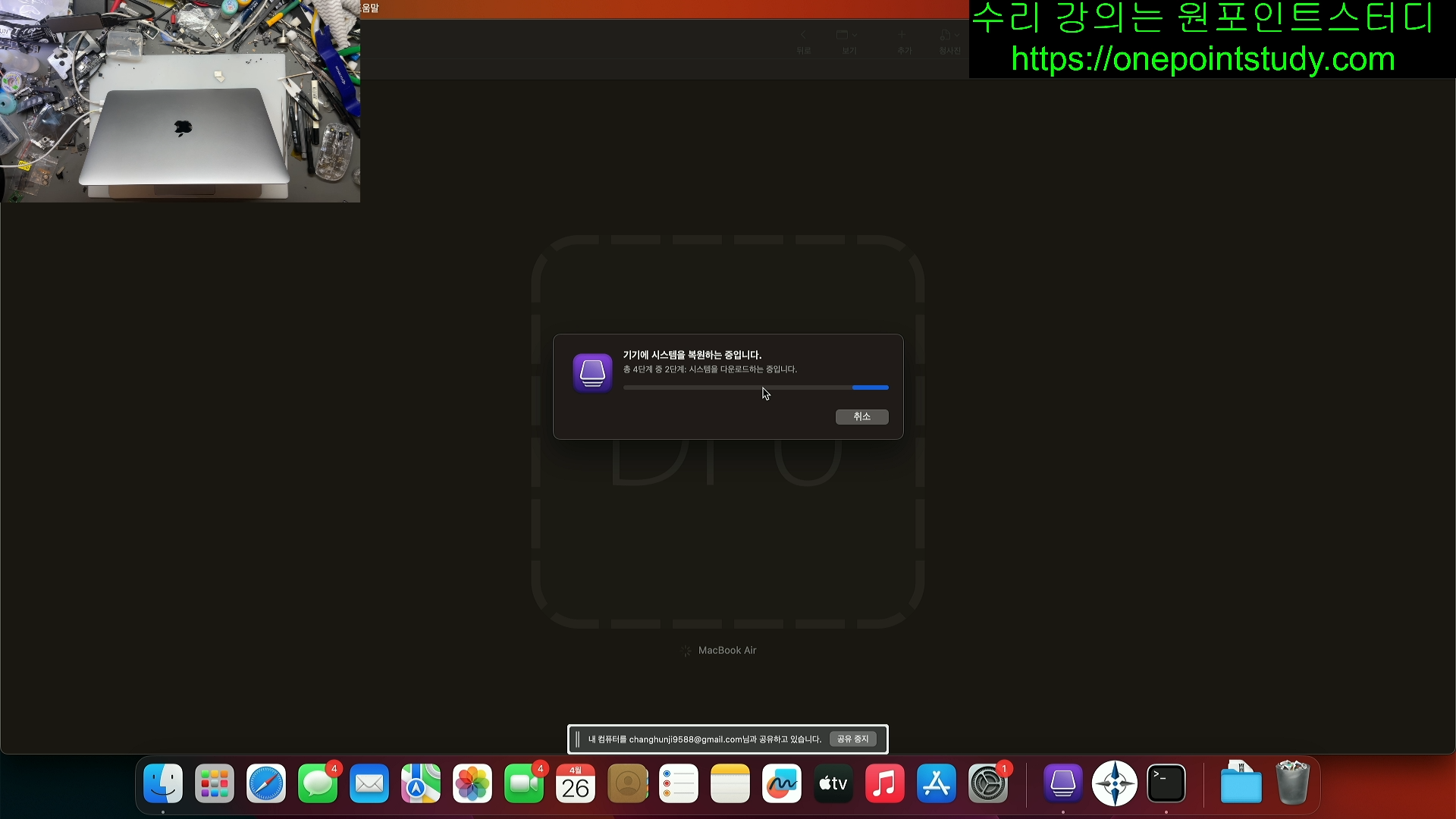
Task: Open Contacts app in the Dock
Action: click(627, 783)
